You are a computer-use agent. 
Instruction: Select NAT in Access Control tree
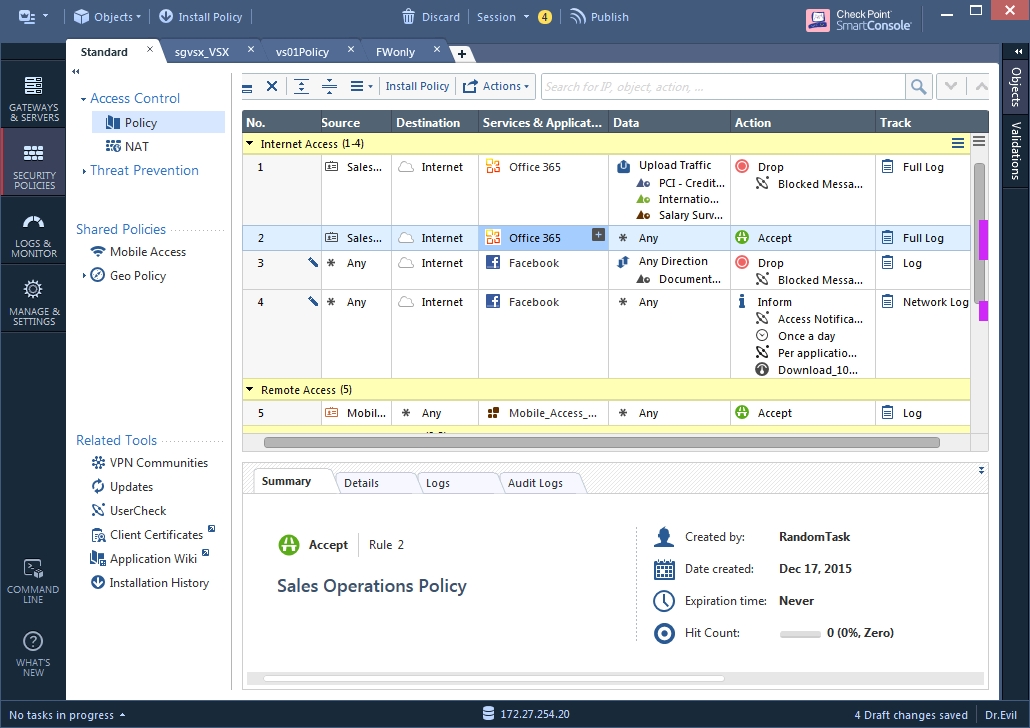click(137, 147)
